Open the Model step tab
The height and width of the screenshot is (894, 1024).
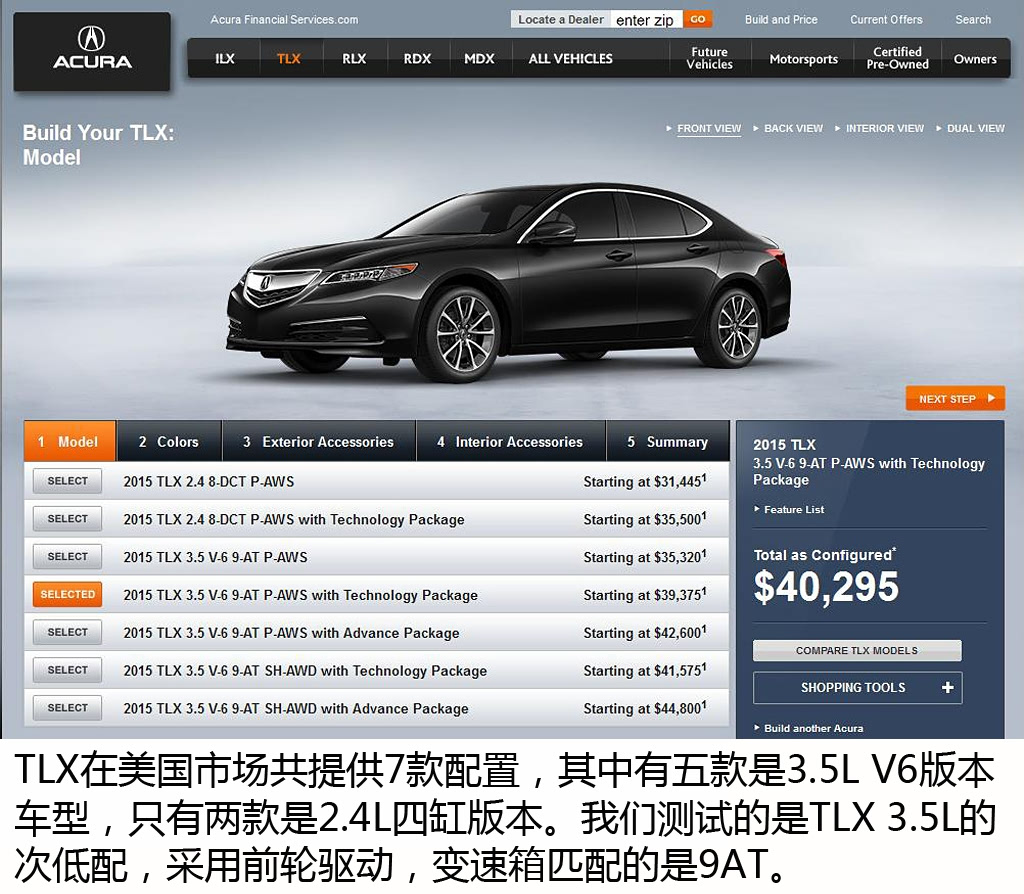coord(70,441)
